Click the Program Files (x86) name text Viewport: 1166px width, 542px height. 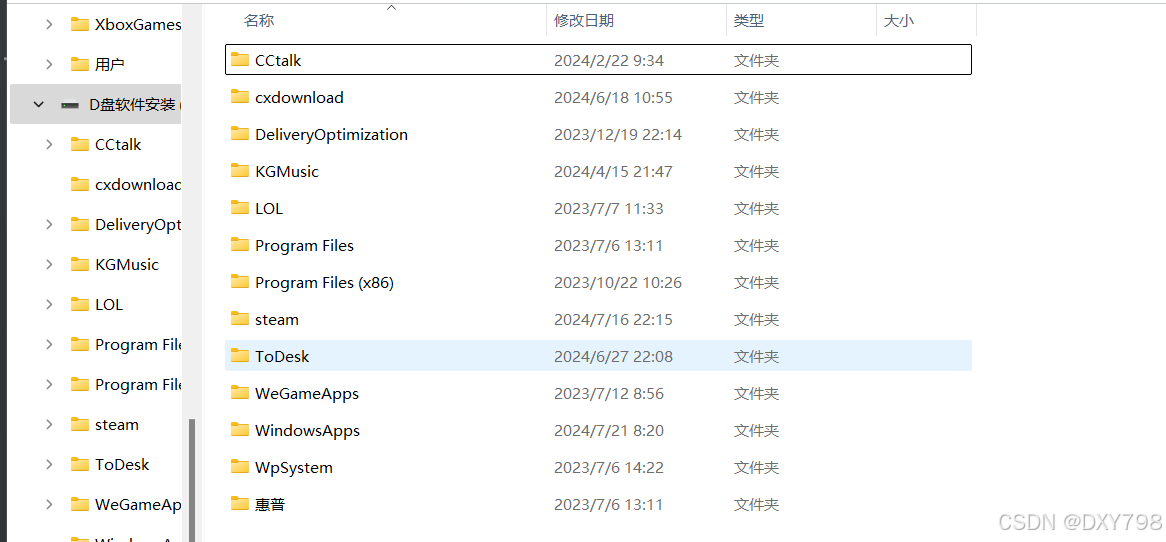tap(324, 283)
